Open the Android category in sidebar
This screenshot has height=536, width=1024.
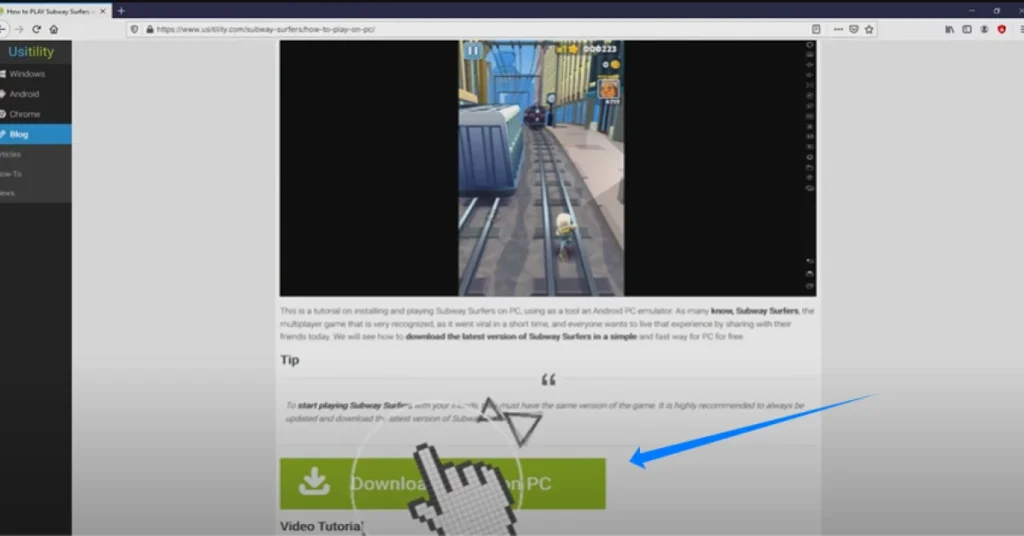point(36,94)
